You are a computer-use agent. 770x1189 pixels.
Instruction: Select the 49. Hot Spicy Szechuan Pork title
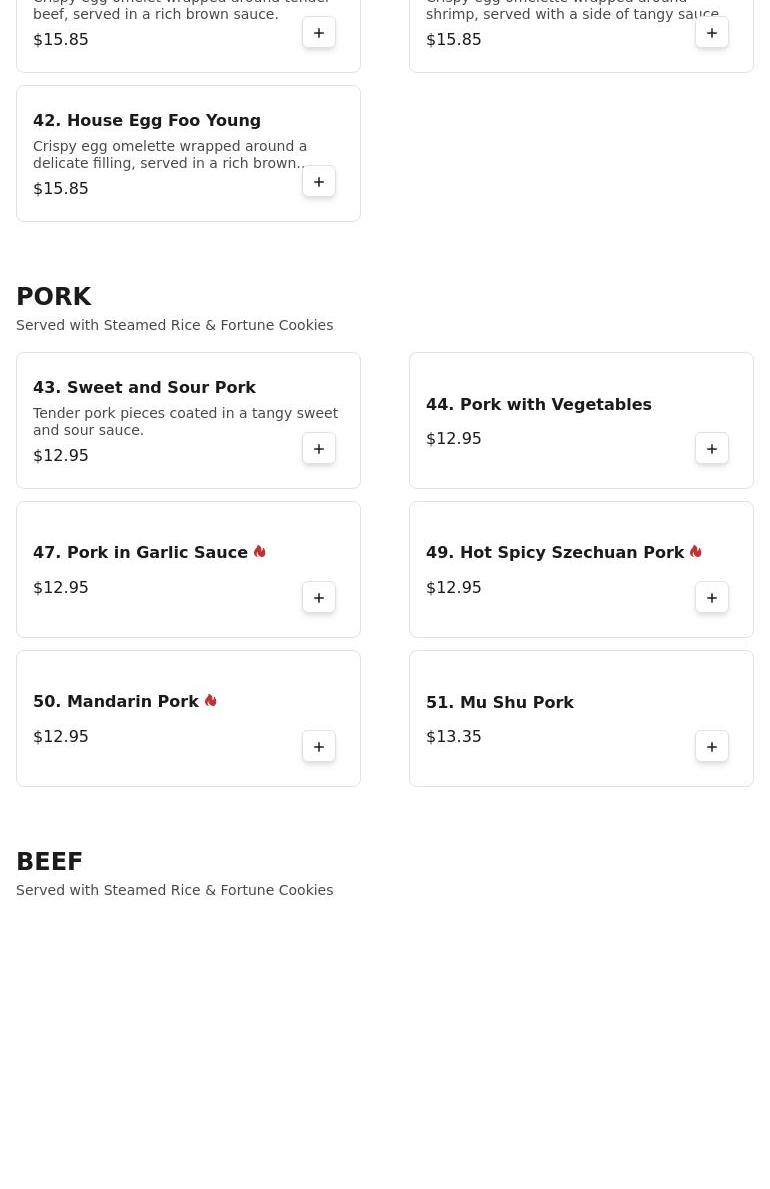click(555, 552)
